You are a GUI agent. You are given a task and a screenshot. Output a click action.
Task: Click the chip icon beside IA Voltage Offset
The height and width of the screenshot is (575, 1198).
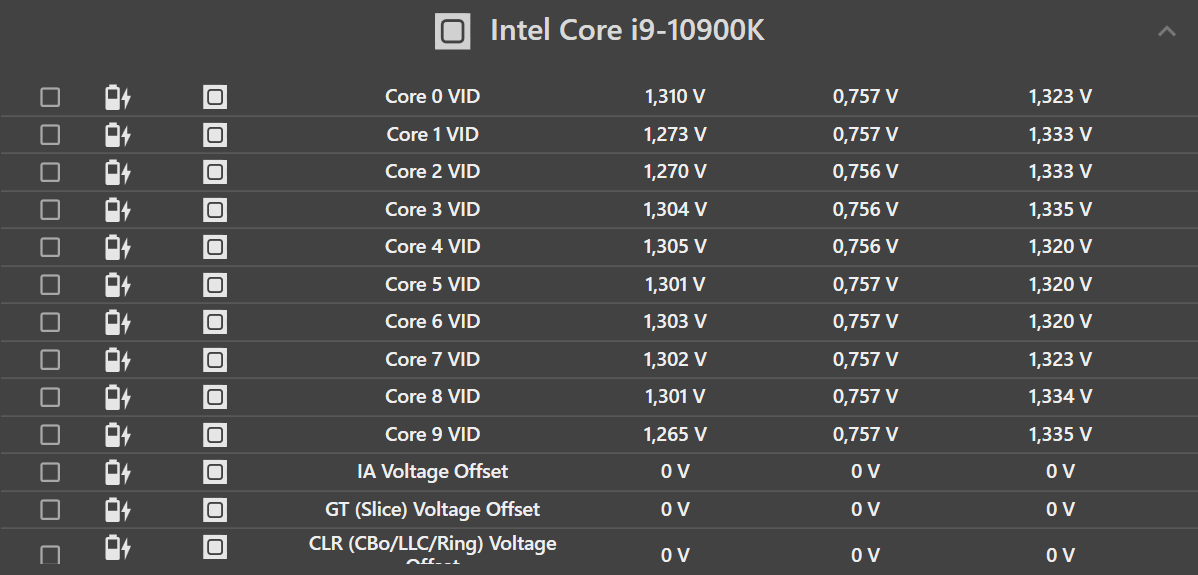(x=215, y=471)
